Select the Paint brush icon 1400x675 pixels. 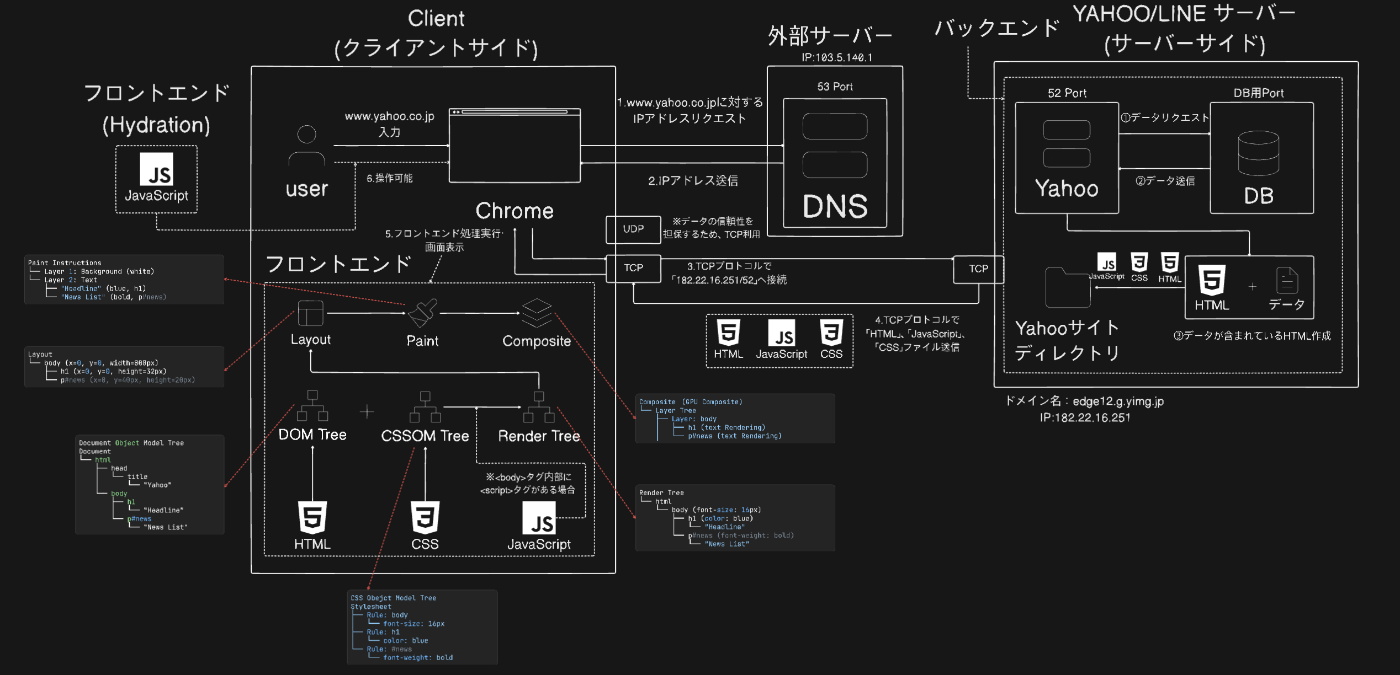pyautogui.click(x=422, y=314)
